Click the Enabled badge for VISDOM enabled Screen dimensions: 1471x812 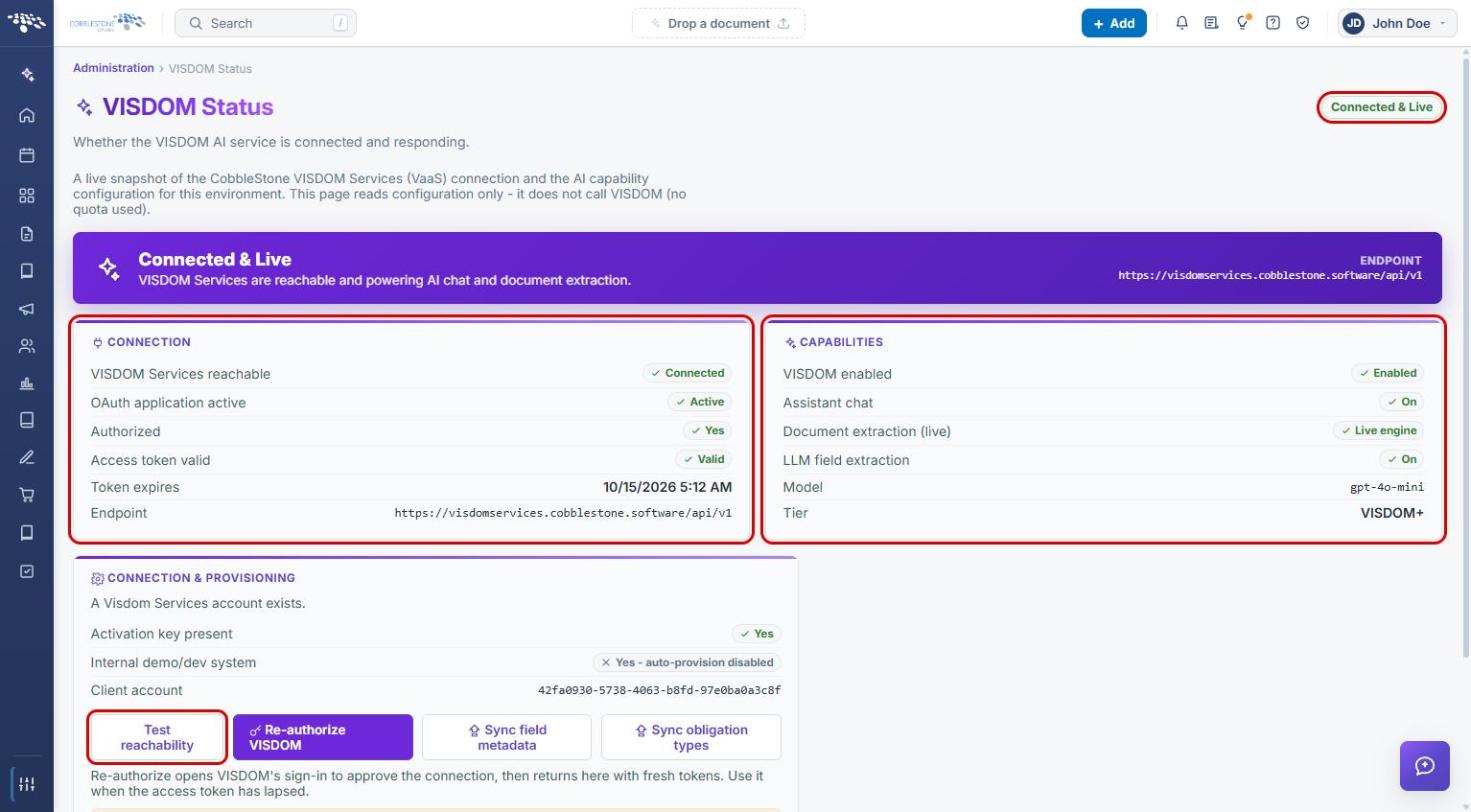[x=1387, y=373]
